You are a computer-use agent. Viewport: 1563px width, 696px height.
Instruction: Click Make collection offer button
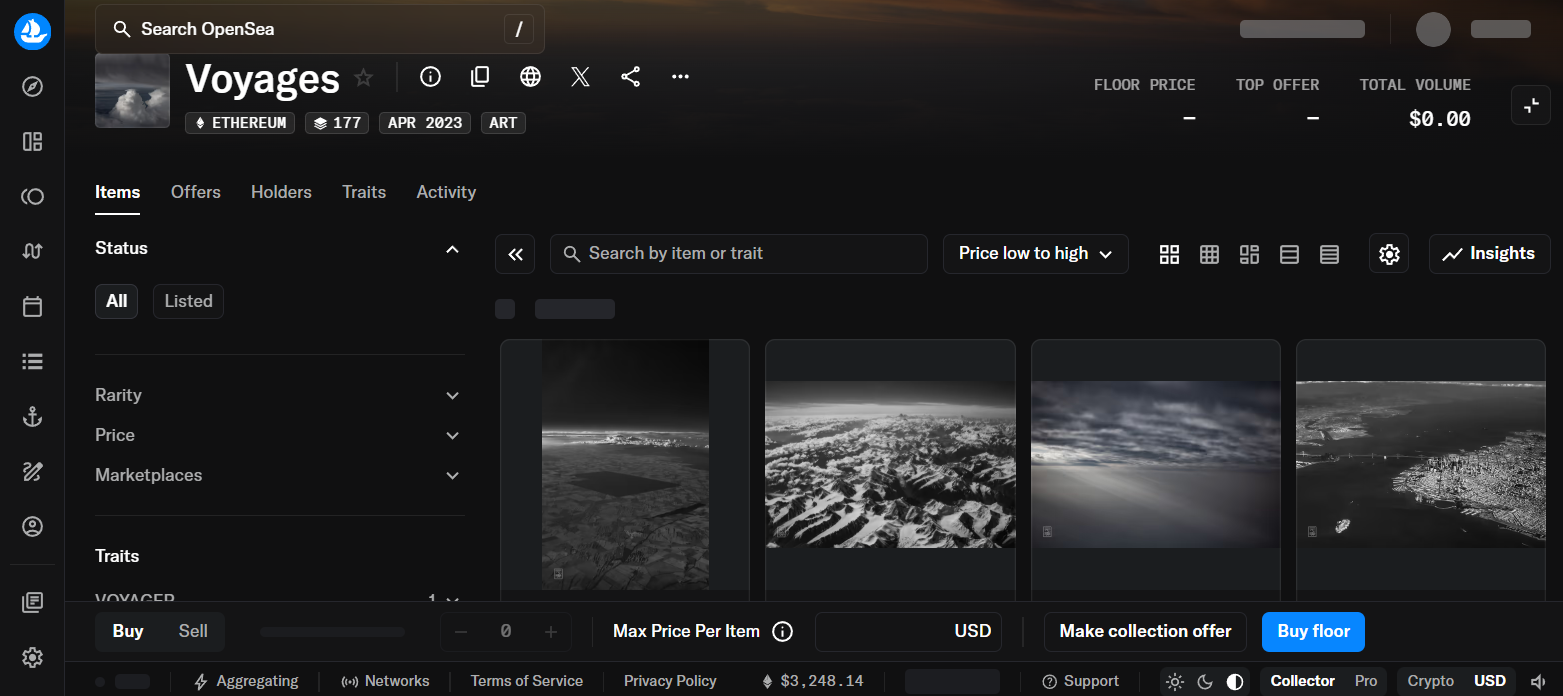pyautogui.click(x=1145, y=631)
